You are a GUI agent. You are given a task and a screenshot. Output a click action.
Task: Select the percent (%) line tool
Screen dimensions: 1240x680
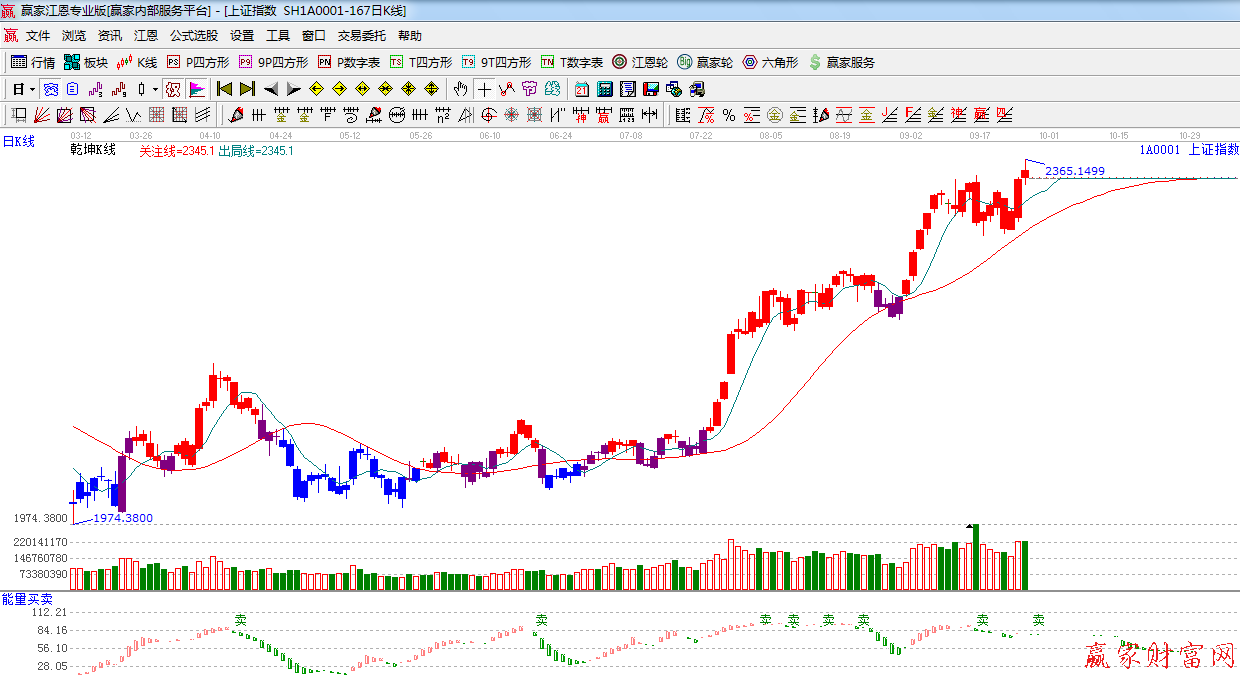pos(729,115)
